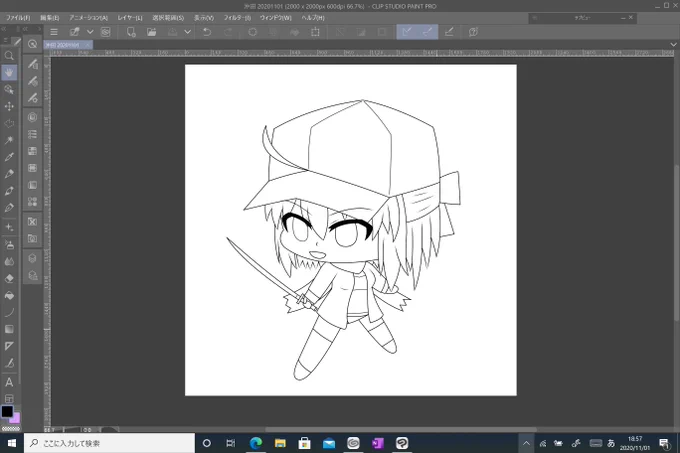Click the Scale/Rotate transform icon
680x453 pixels.
315,32
